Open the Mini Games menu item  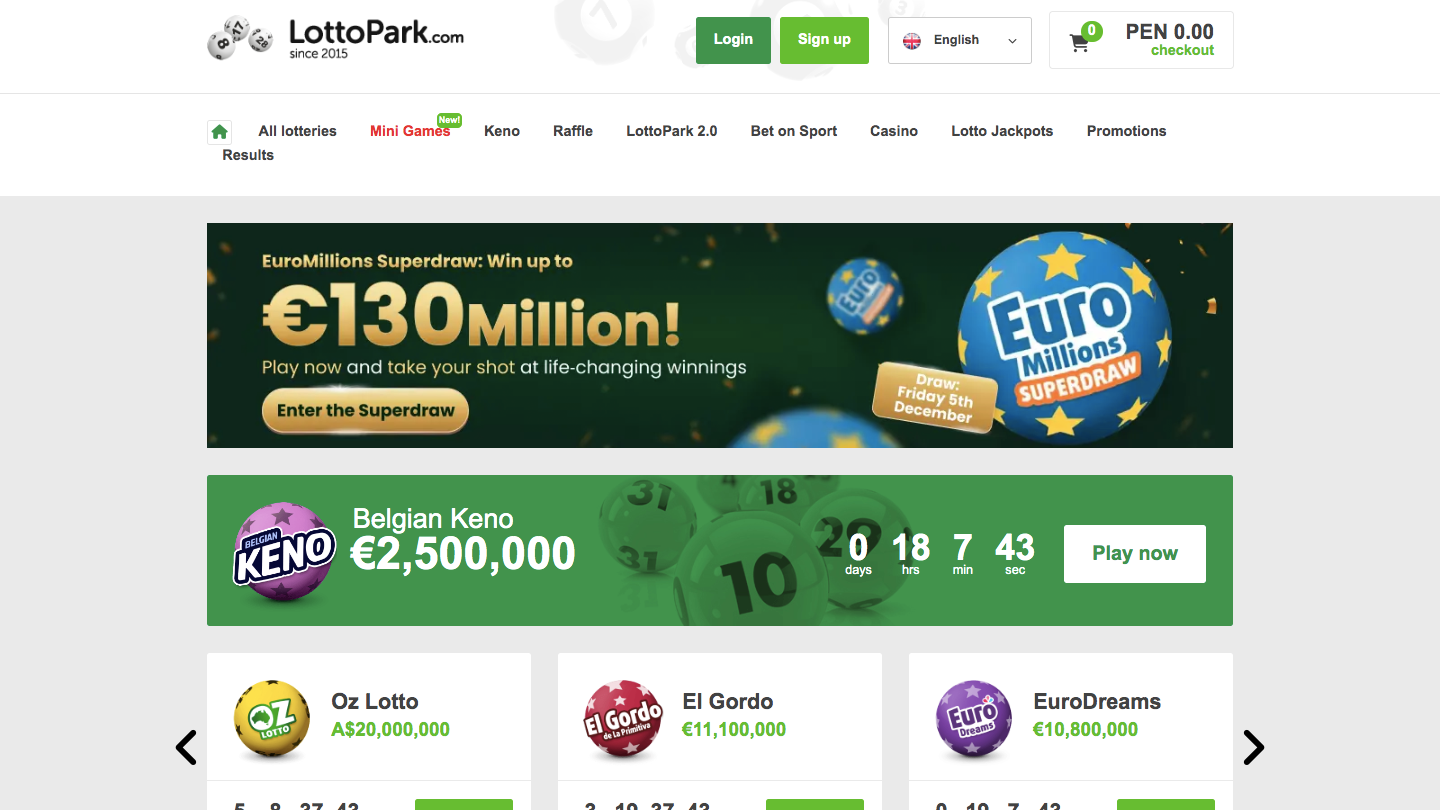[x=410, y=131]
